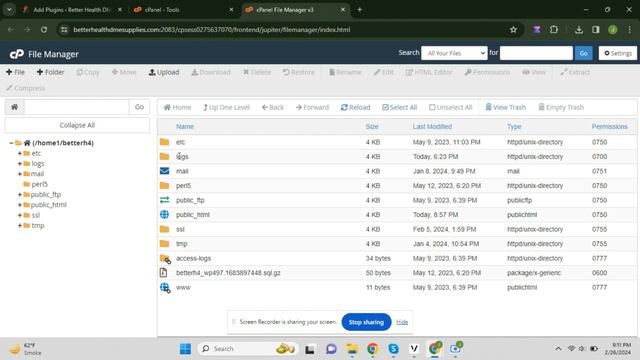Click the ssl folder icon in list
The height and width of the screenshot is (360, 640).
(x=164, y=229)
